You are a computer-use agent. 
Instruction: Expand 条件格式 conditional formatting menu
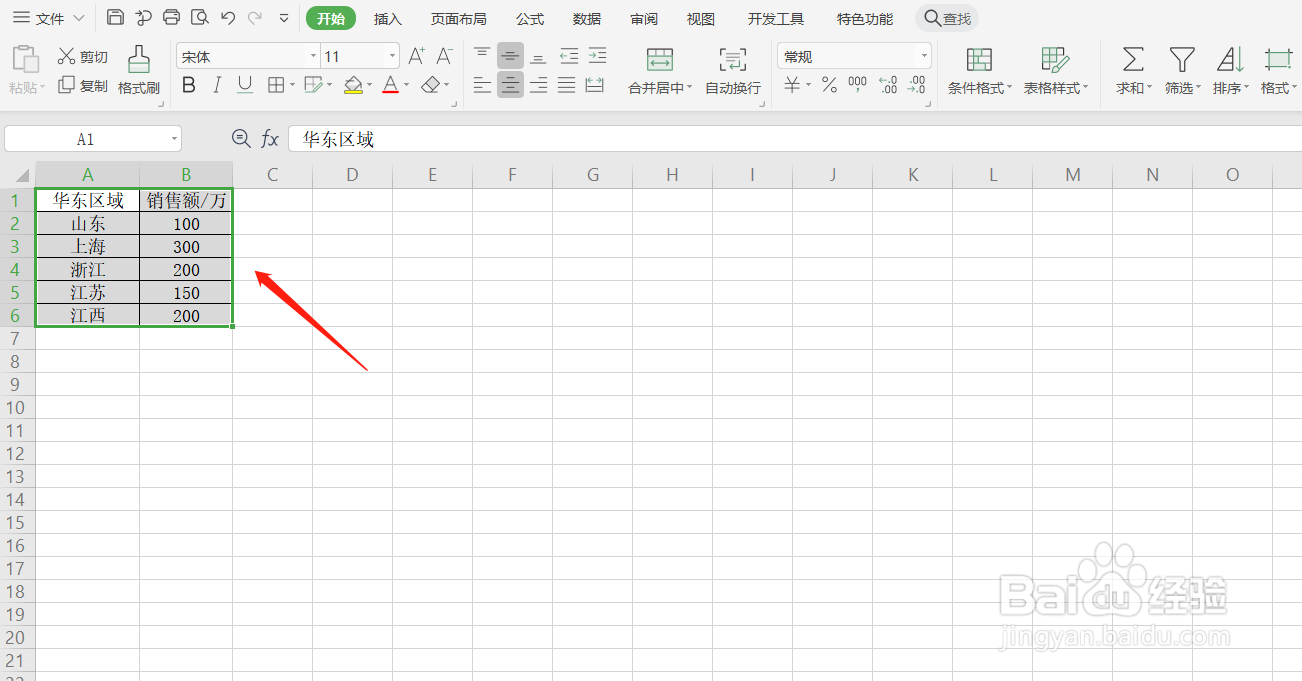[x=1009, y=88]
